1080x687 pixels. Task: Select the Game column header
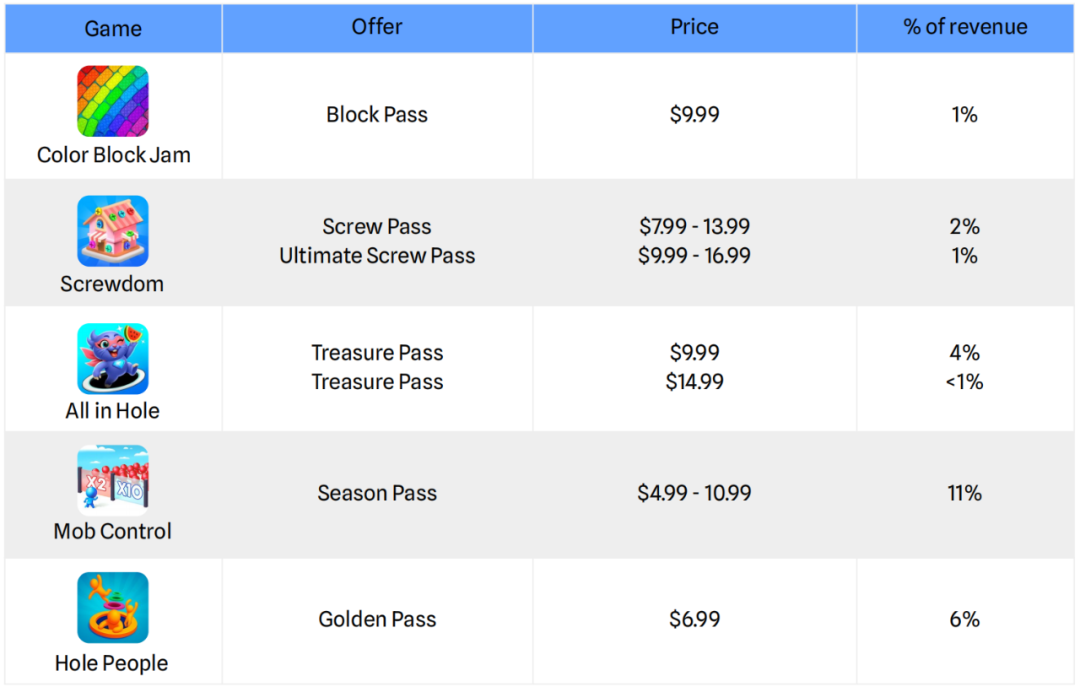[x=113, y=28]
